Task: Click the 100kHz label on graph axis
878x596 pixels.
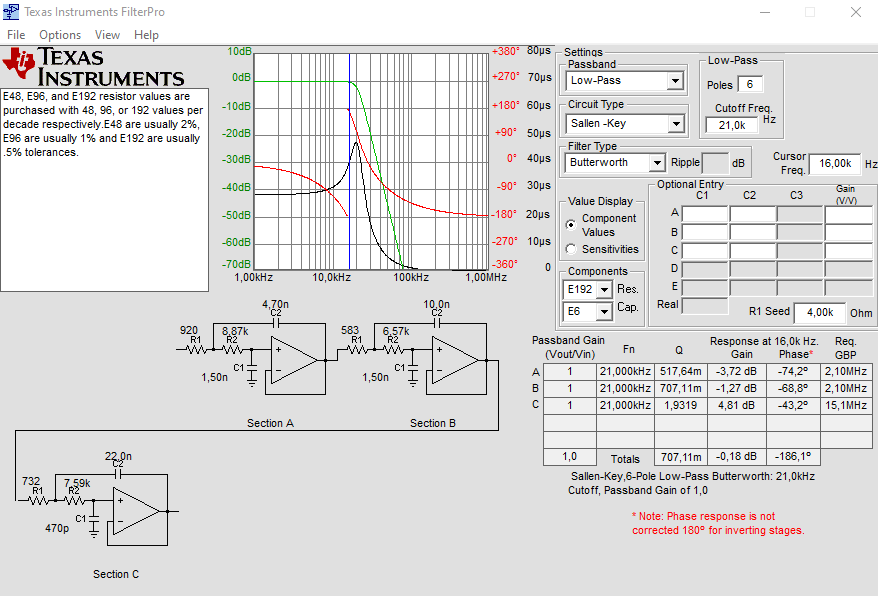Action: click(x=411, y=277)
